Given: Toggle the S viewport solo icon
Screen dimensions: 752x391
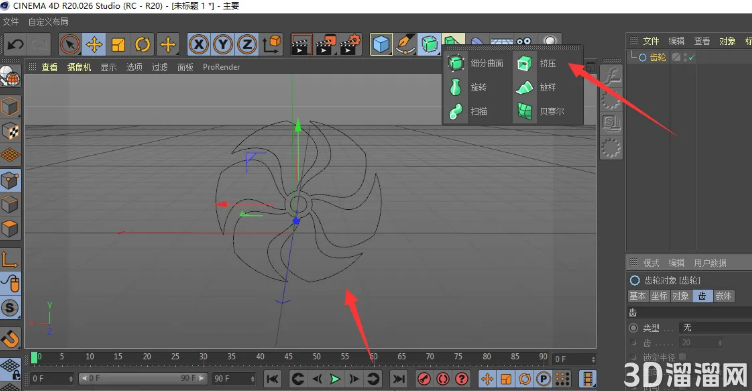Looking at the screenshot, I should [10, 308].
